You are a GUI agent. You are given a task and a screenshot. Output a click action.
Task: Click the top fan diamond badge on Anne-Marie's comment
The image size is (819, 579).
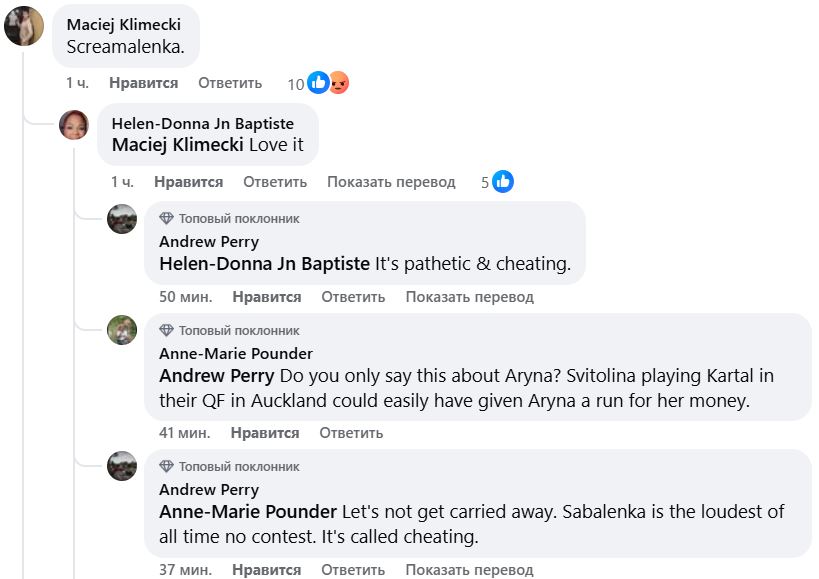point(166,330)
